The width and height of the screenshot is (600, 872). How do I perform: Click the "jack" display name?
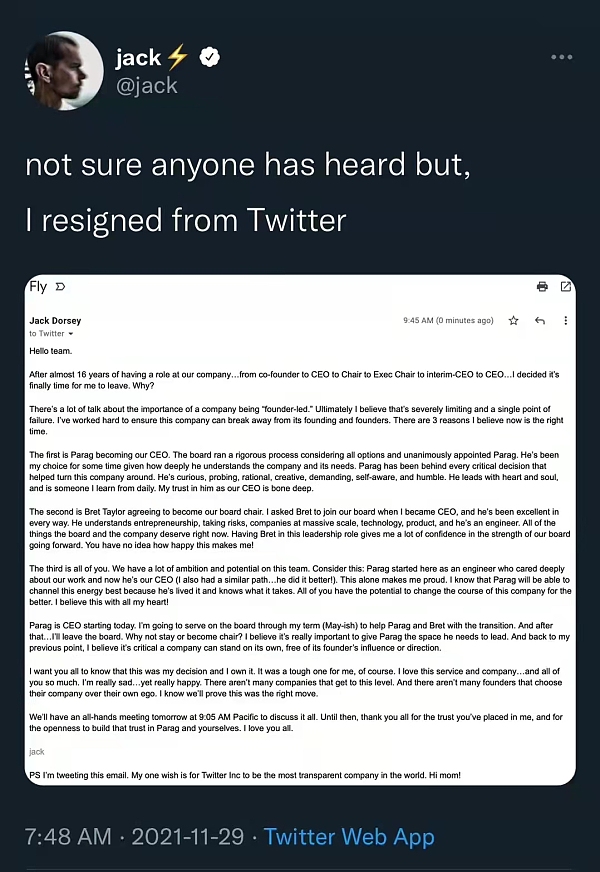pos(138,57)
